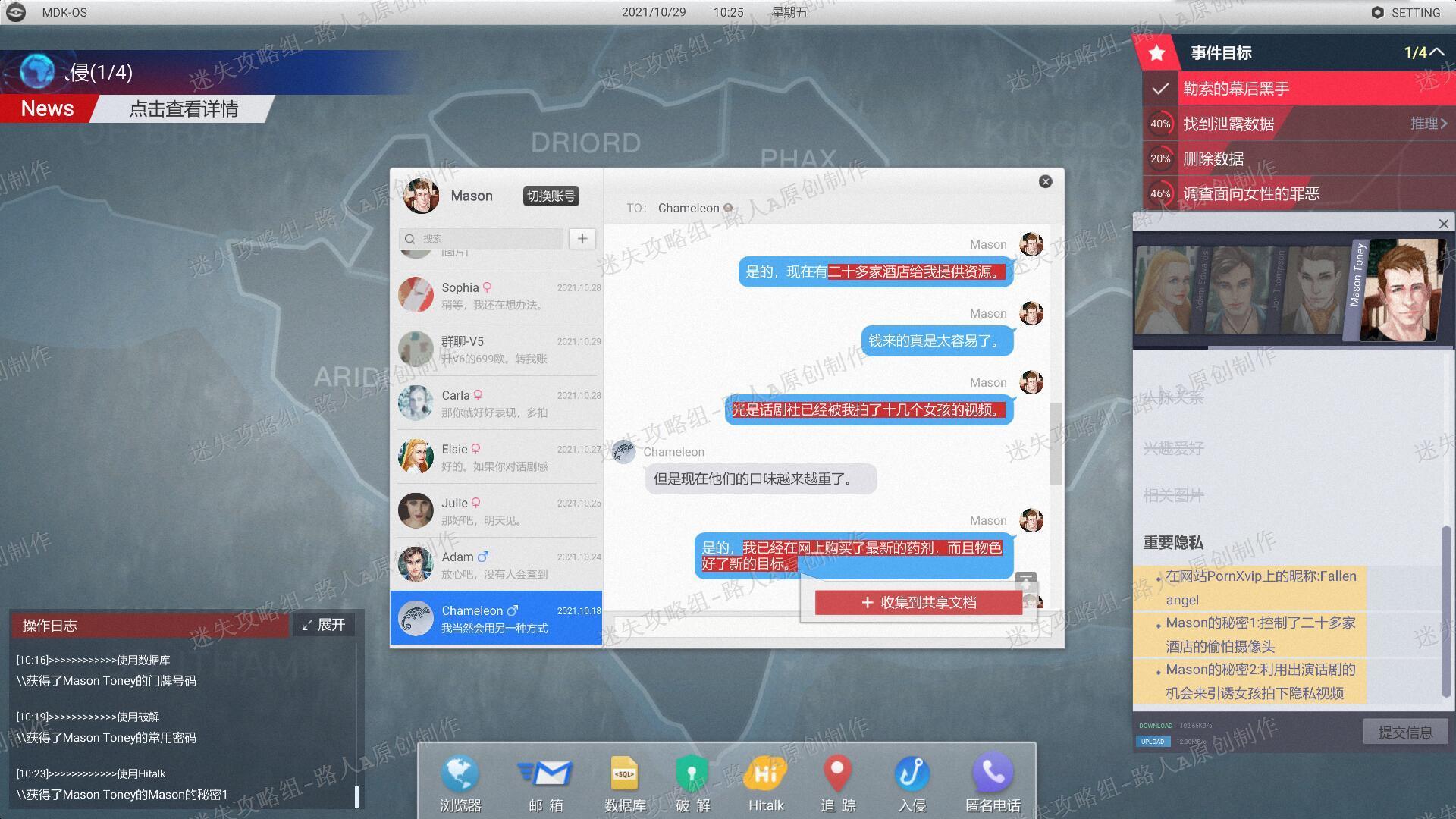Launch the 数据库 database icon
Image resolution: width=1456 pixels, height=819 pixels.
tap(624, 774)
